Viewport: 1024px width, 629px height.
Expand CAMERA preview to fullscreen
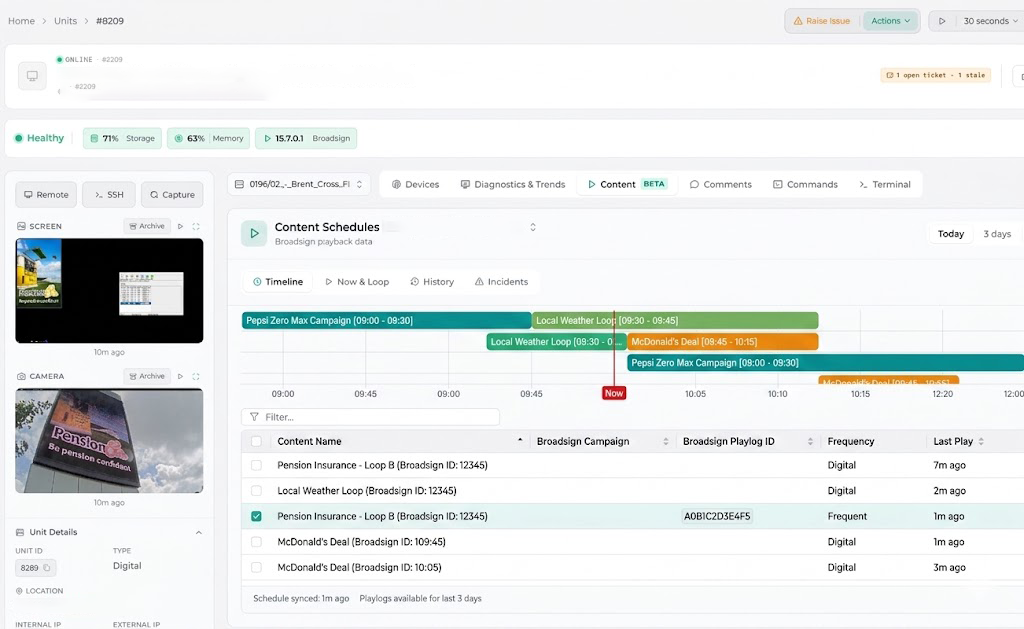point(196,377)
